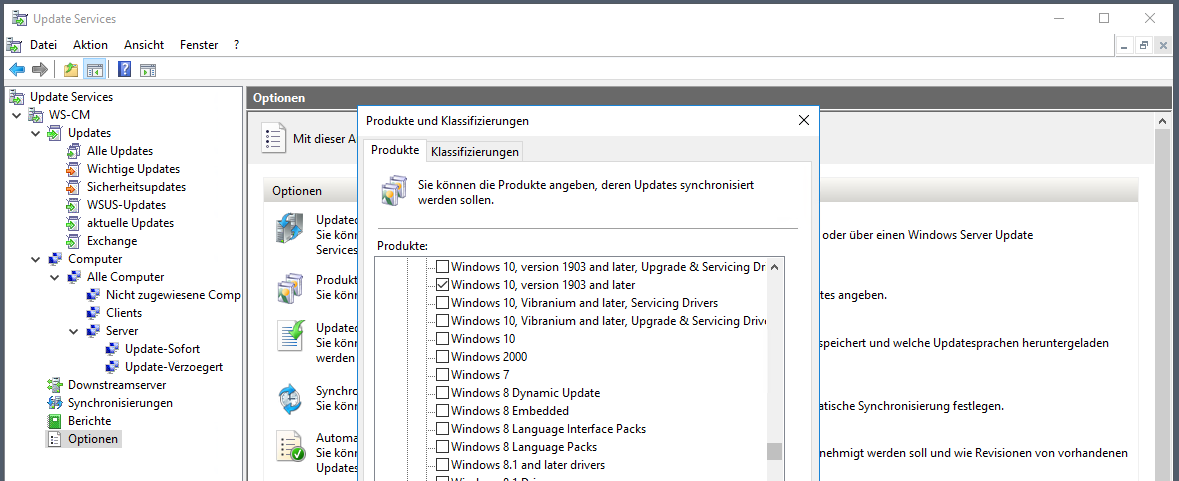This screenshot has height=481, width=1179.
Task: Collapse the Alle Computer node
Action: pyautogui.click(x=54, y=277)
